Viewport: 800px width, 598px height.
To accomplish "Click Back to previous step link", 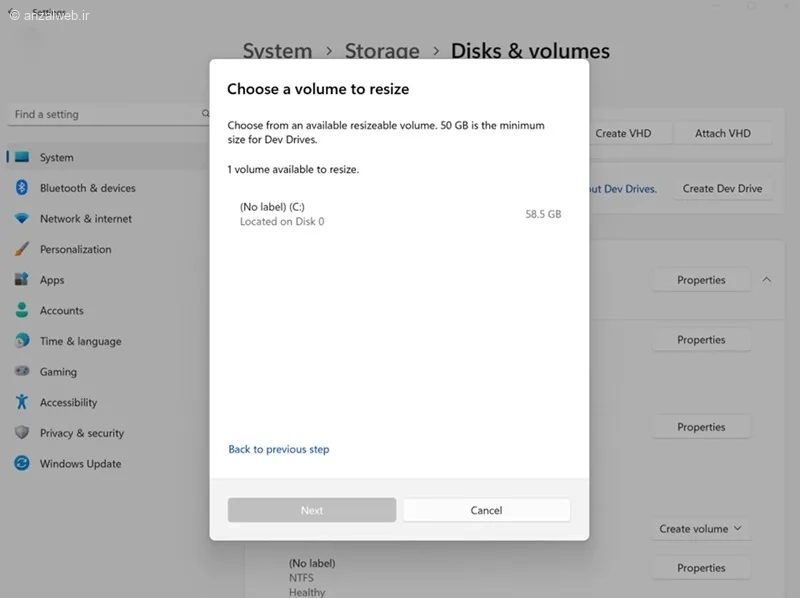I will click(x=279, y=450).
